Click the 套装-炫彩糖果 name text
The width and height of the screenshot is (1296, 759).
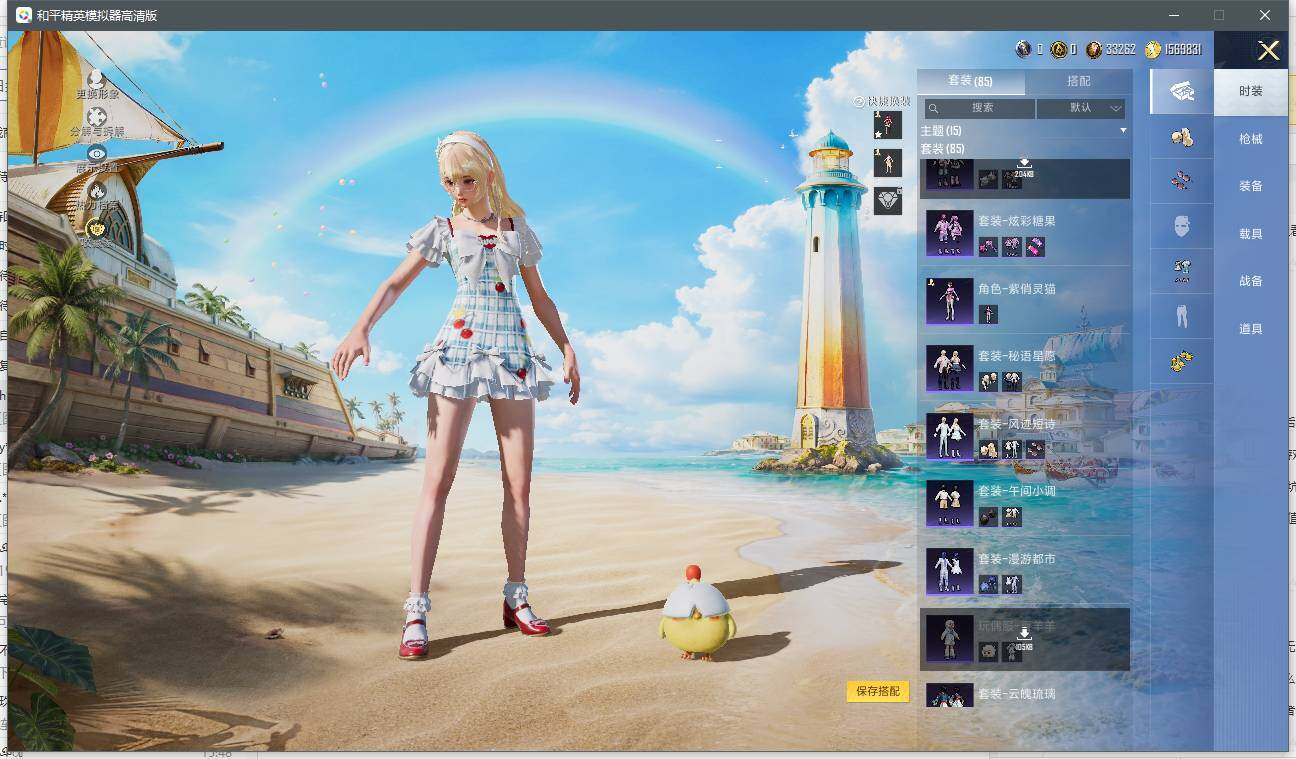(1017, 221)
